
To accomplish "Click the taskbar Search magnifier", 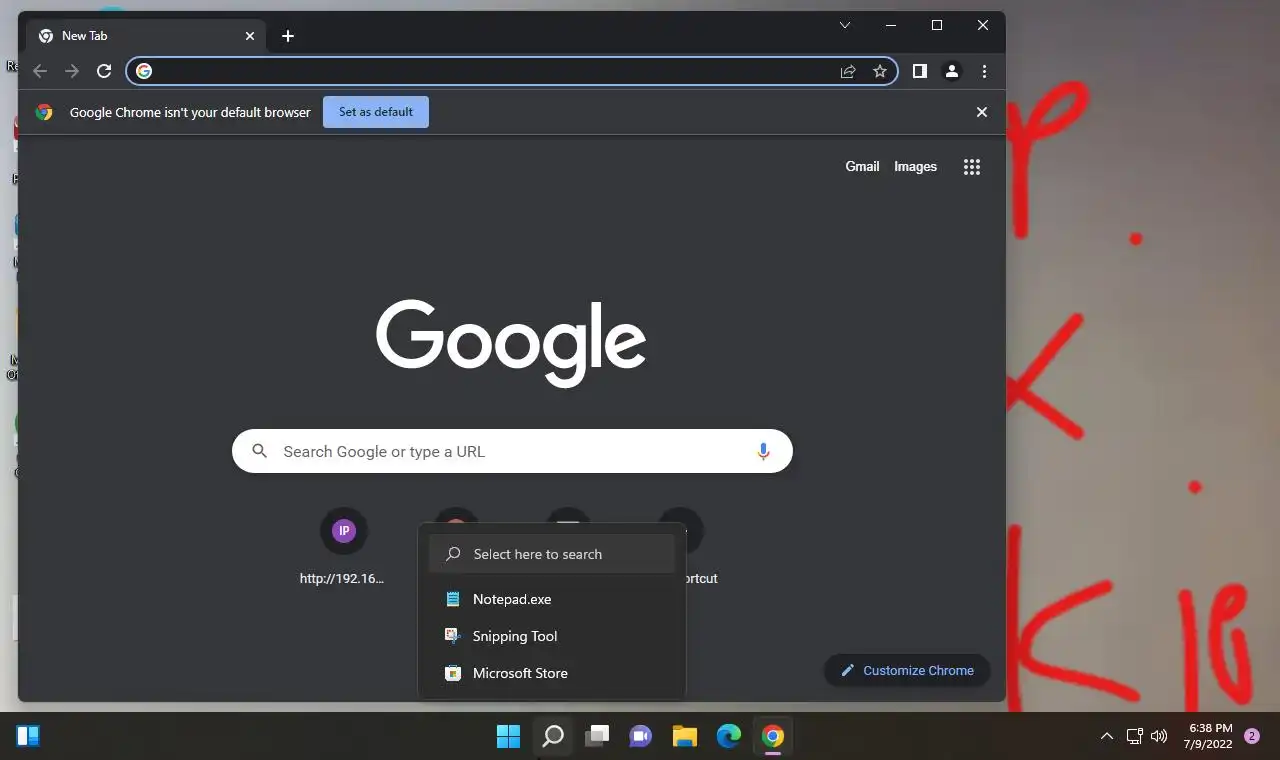I will click(553, 737).
